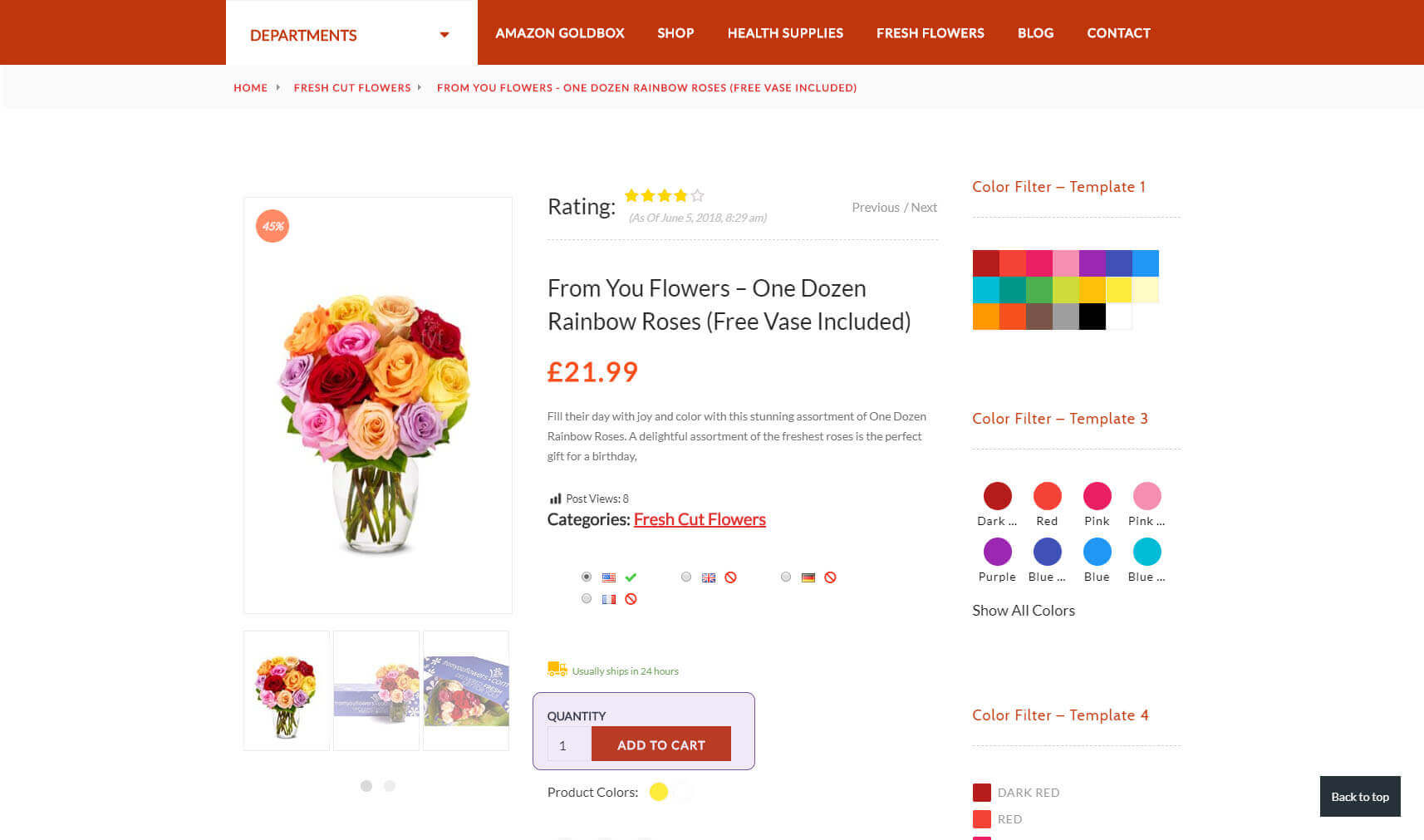Click the 45% discount badge
The height and width of the screenshot is (840, 1424).
[273, 226]
